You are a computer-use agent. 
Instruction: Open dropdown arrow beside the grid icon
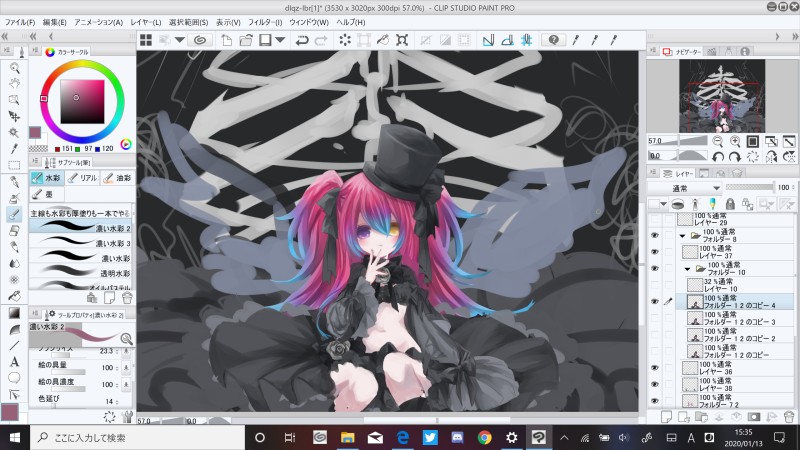point(180,40)
